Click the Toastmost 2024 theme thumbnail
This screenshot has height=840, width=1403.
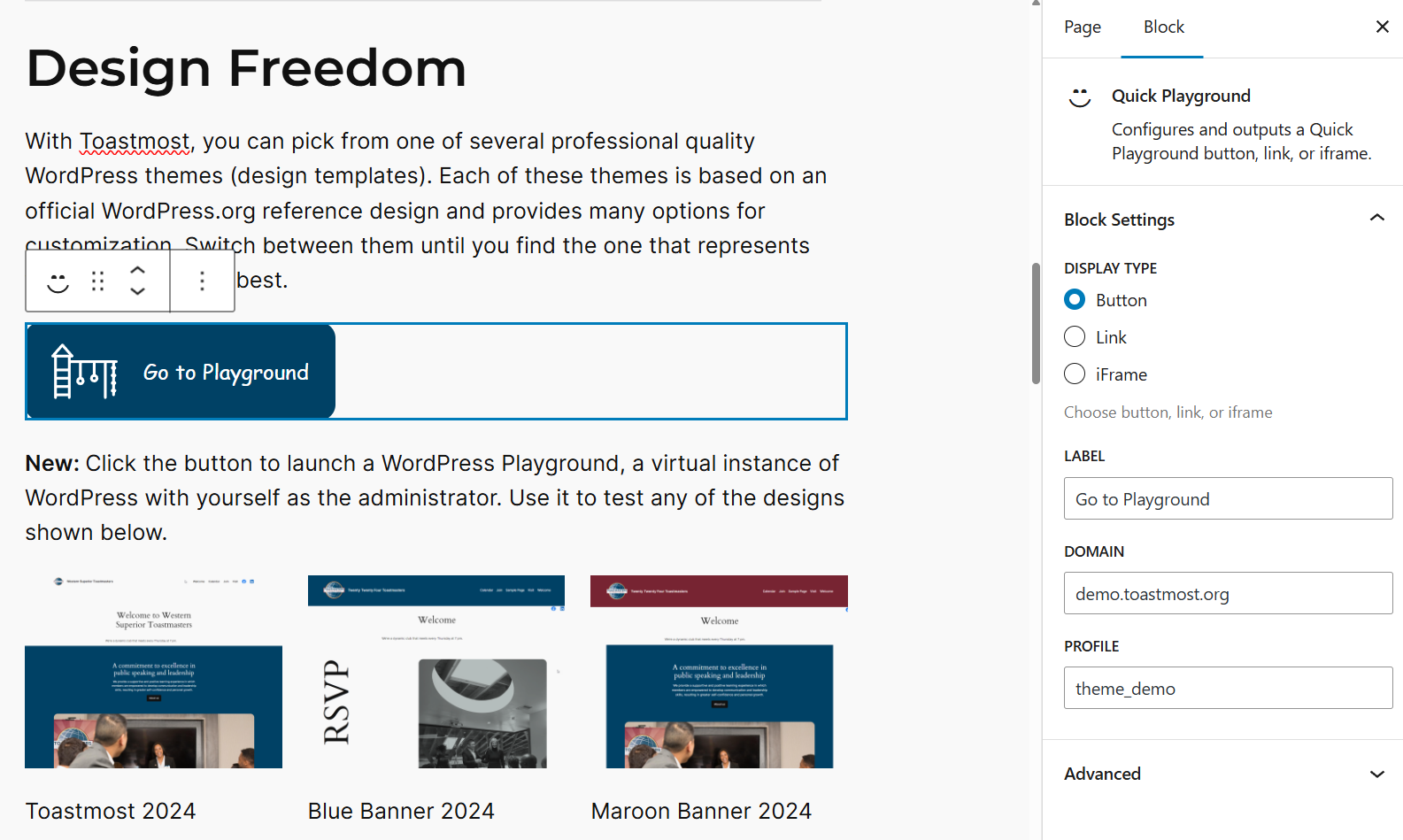click(153, 672)
